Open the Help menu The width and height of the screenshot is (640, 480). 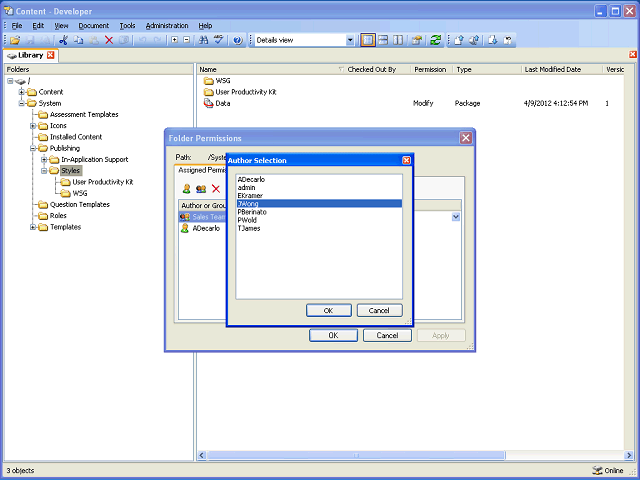click(205, 26)
